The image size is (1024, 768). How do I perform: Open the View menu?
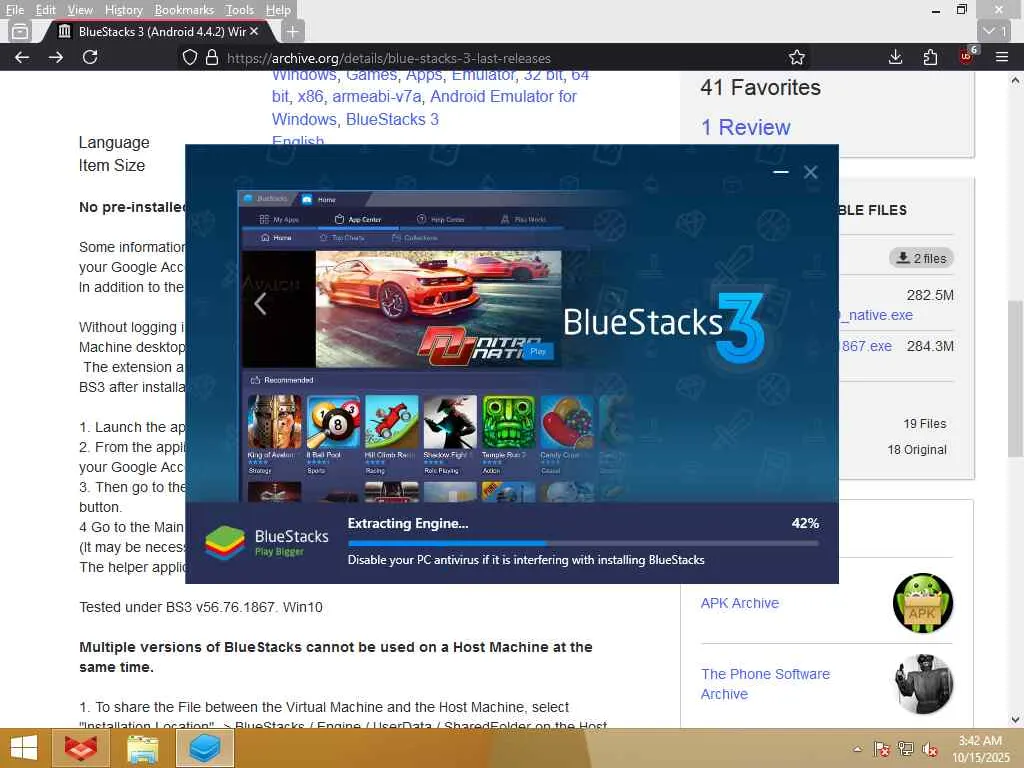click(80, 10)
